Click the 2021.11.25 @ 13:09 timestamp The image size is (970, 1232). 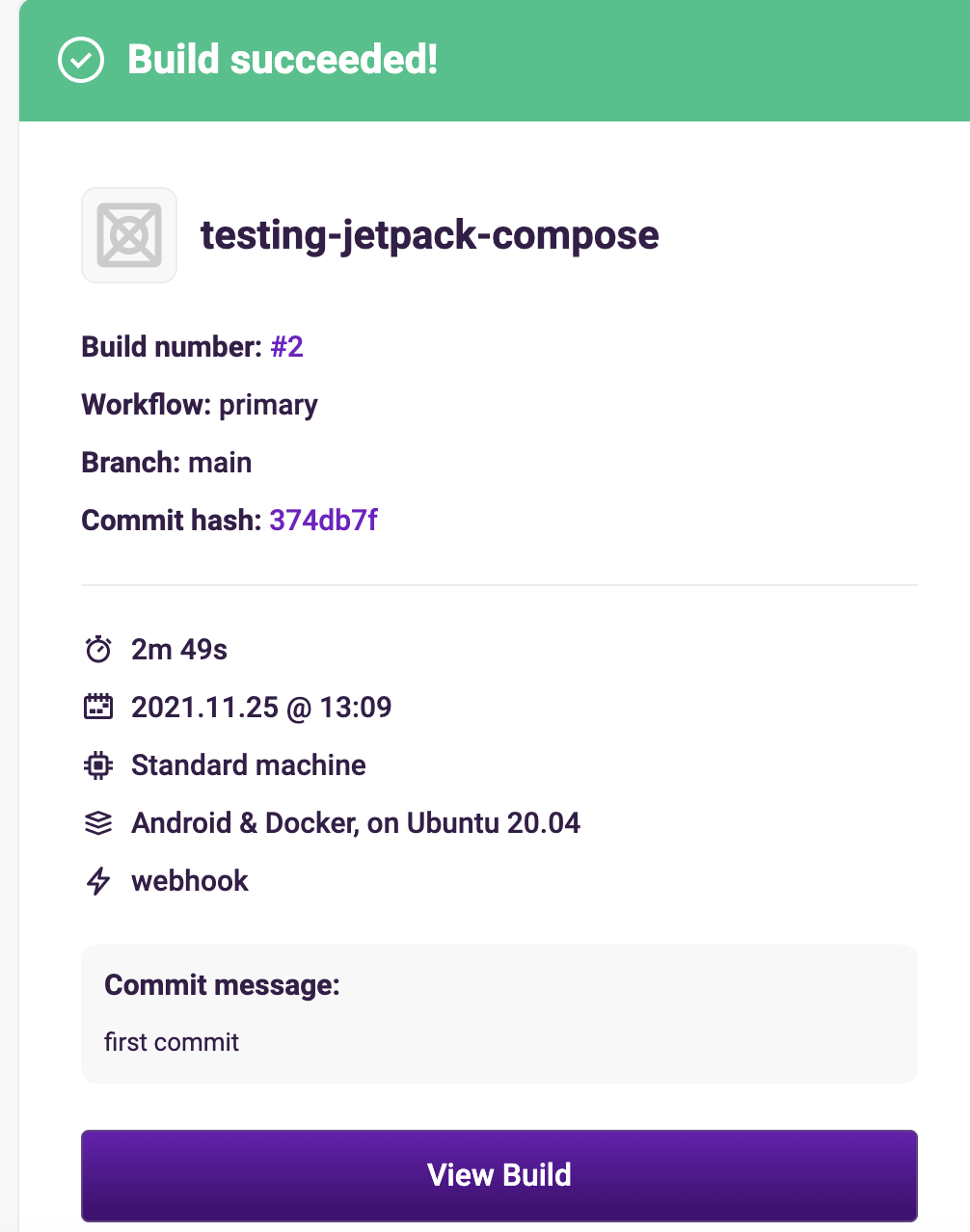261,708
